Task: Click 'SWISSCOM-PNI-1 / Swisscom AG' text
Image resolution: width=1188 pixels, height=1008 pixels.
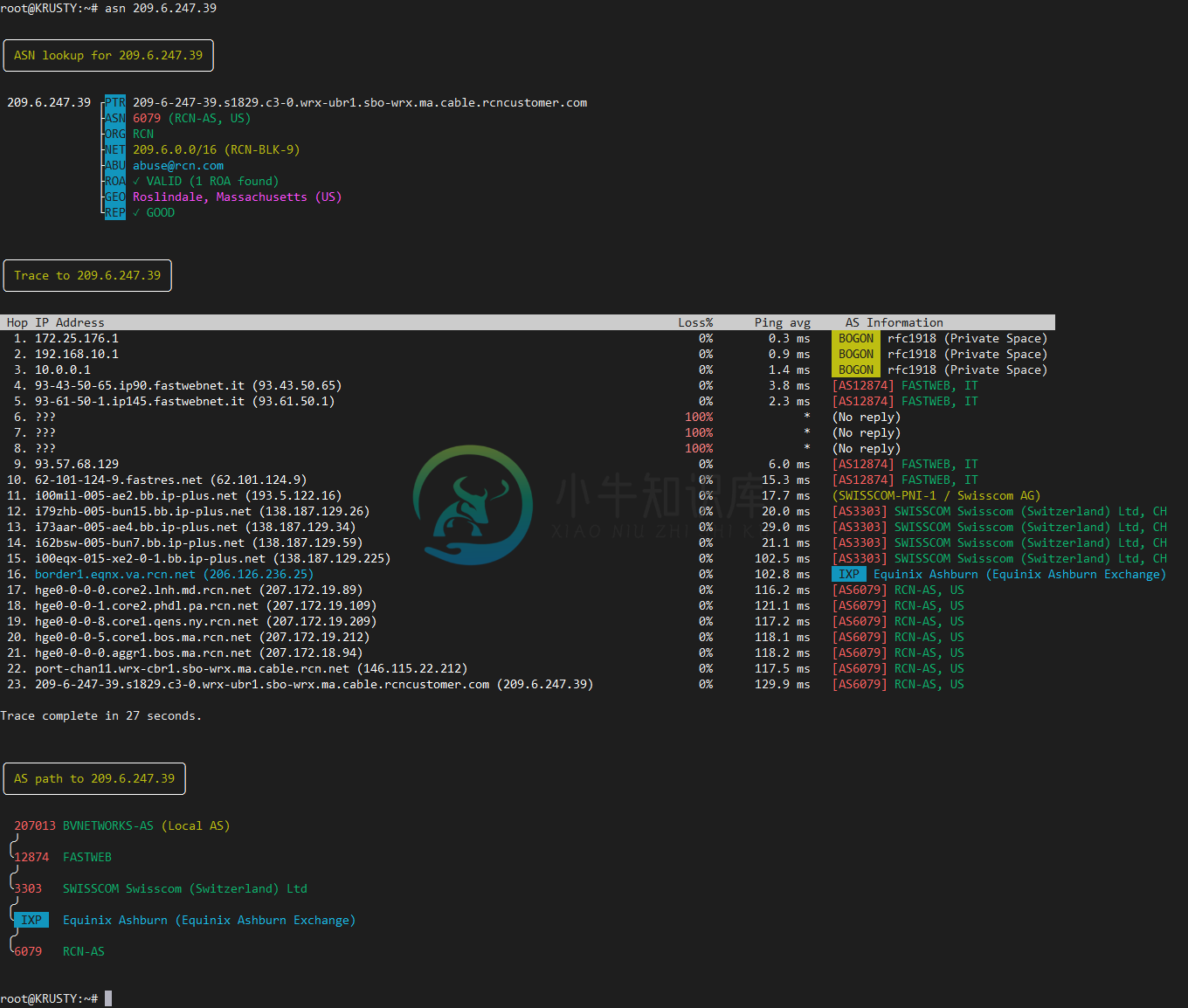Action: click(x=936, y=495)
